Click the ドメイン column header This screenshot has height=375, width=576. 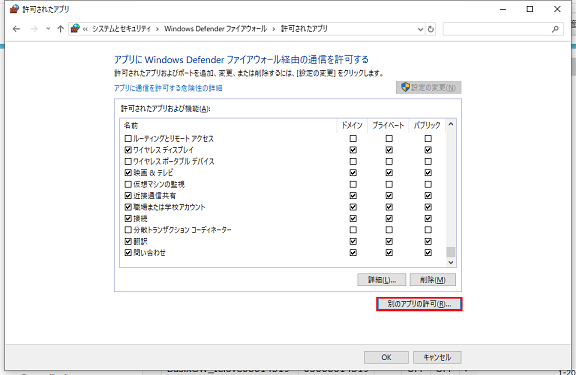[352, 126]
